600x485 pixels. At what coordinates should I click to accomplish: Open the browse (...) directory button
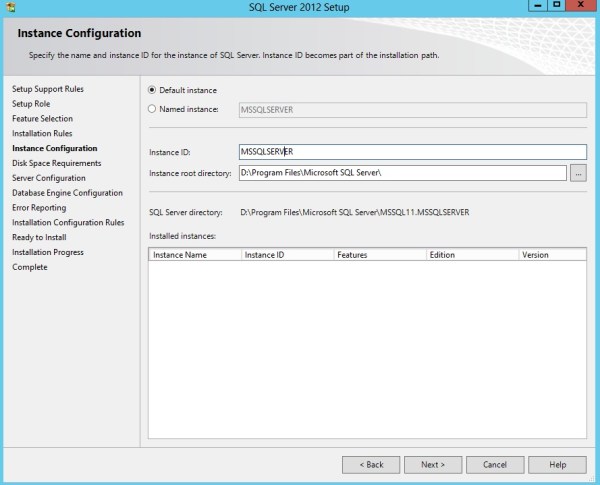pos(578,173)
